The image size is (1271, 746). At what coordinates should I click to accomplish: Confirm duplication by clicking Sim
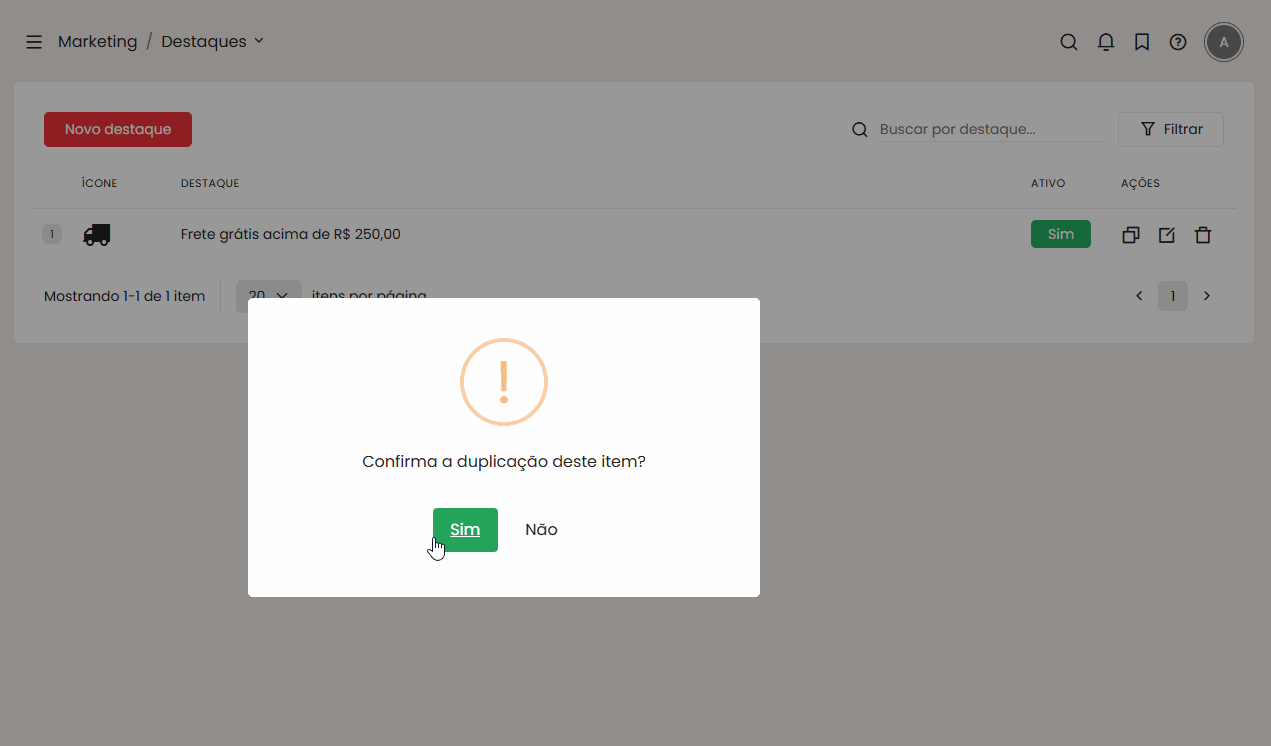465,530
